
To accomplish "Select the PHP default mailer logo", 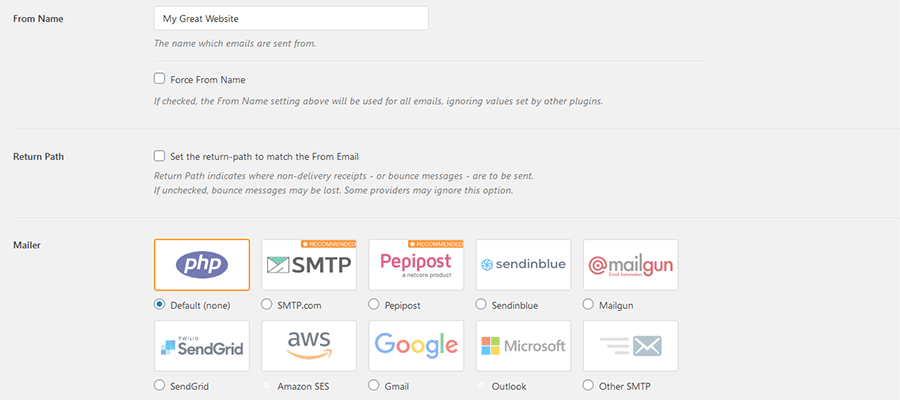I will click(x=202, y=265).
